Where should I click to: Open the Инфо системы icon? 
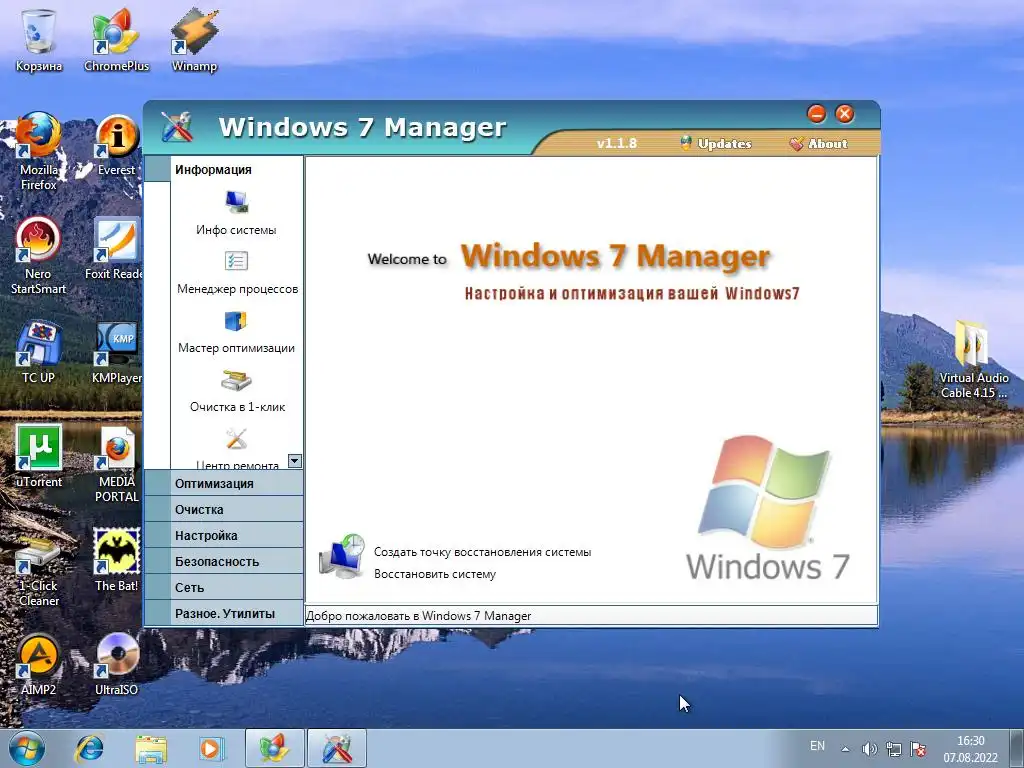pos(236,202)
